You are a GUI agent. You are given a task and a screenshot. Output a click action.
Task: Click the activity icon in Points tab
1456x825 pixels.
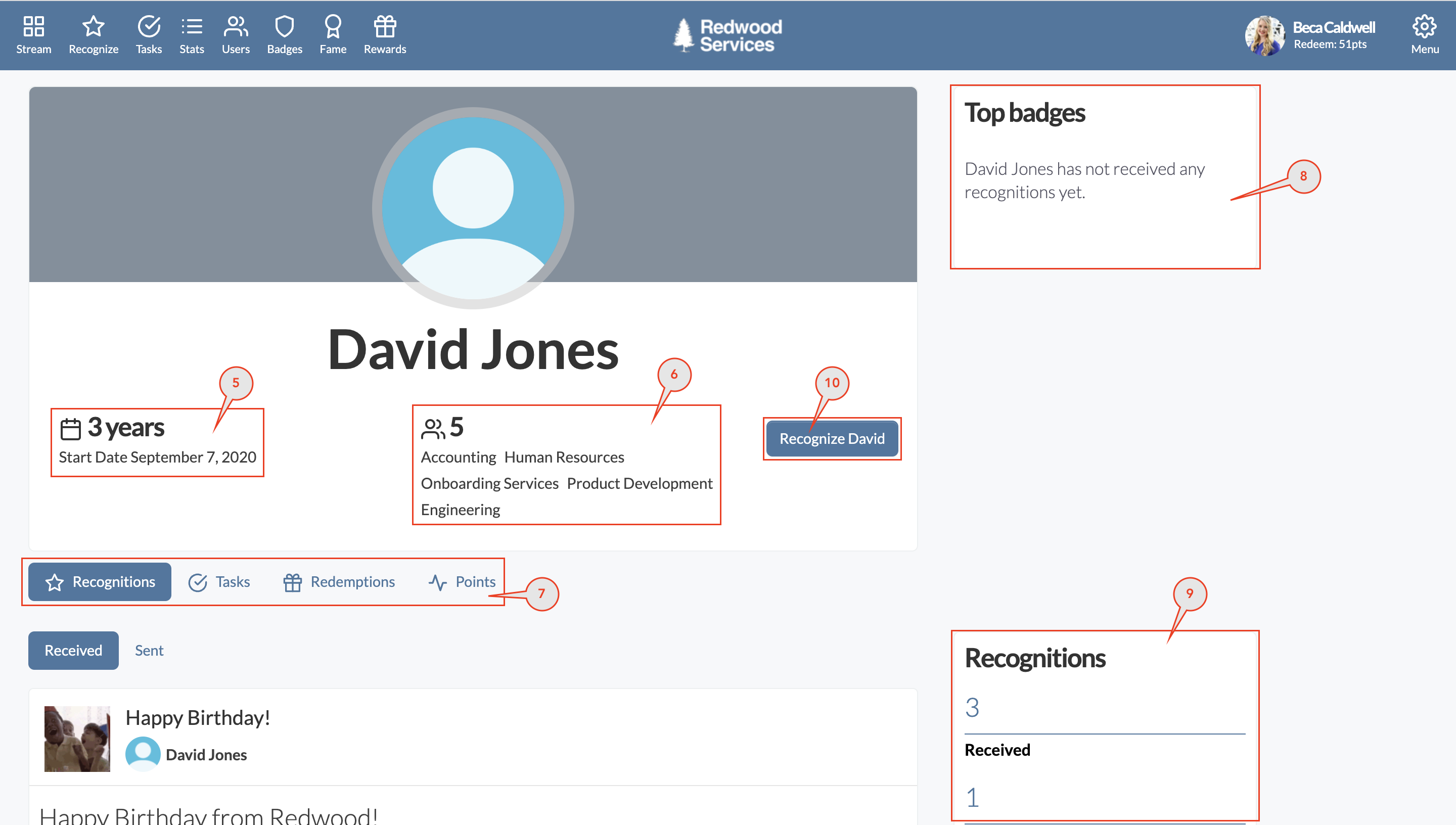437,582
